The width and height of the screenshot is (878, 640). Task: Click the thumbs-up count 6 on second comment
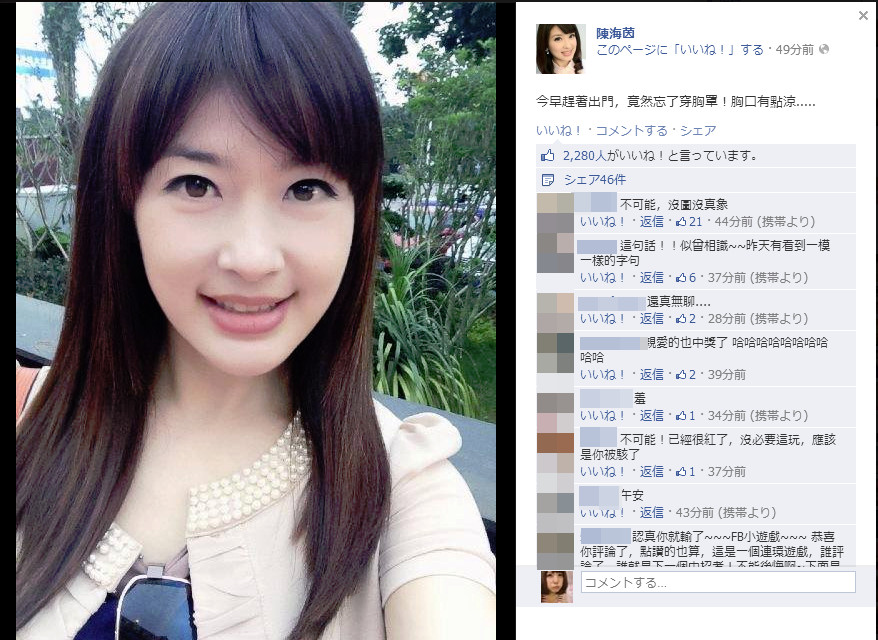[686, 278]
